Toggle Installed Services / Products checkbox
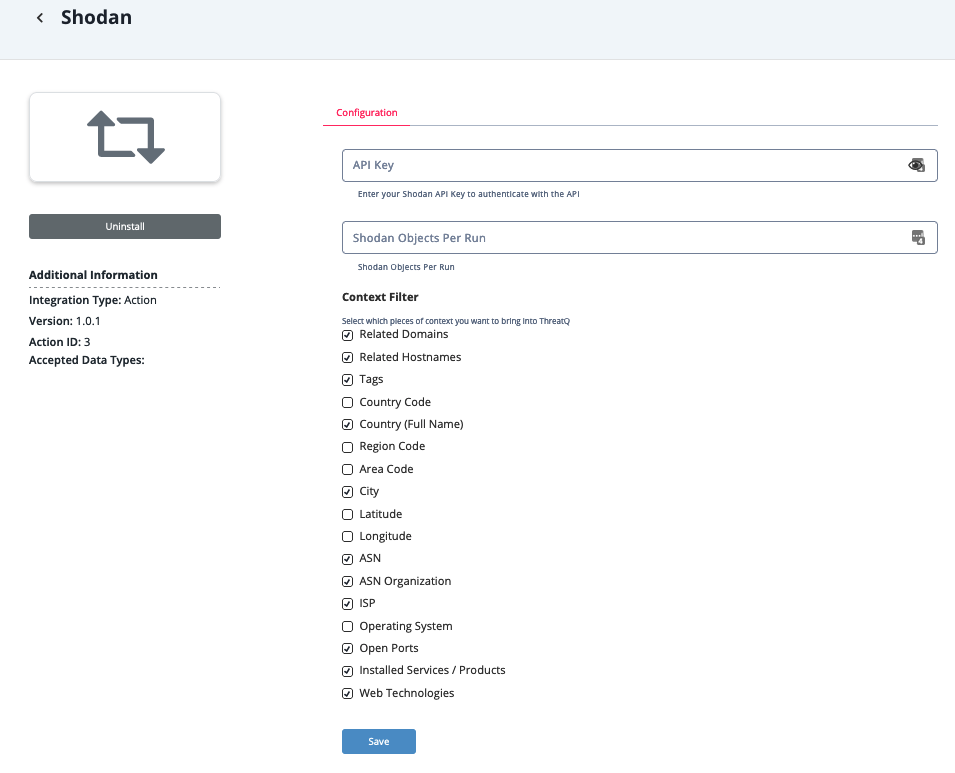 348,671
